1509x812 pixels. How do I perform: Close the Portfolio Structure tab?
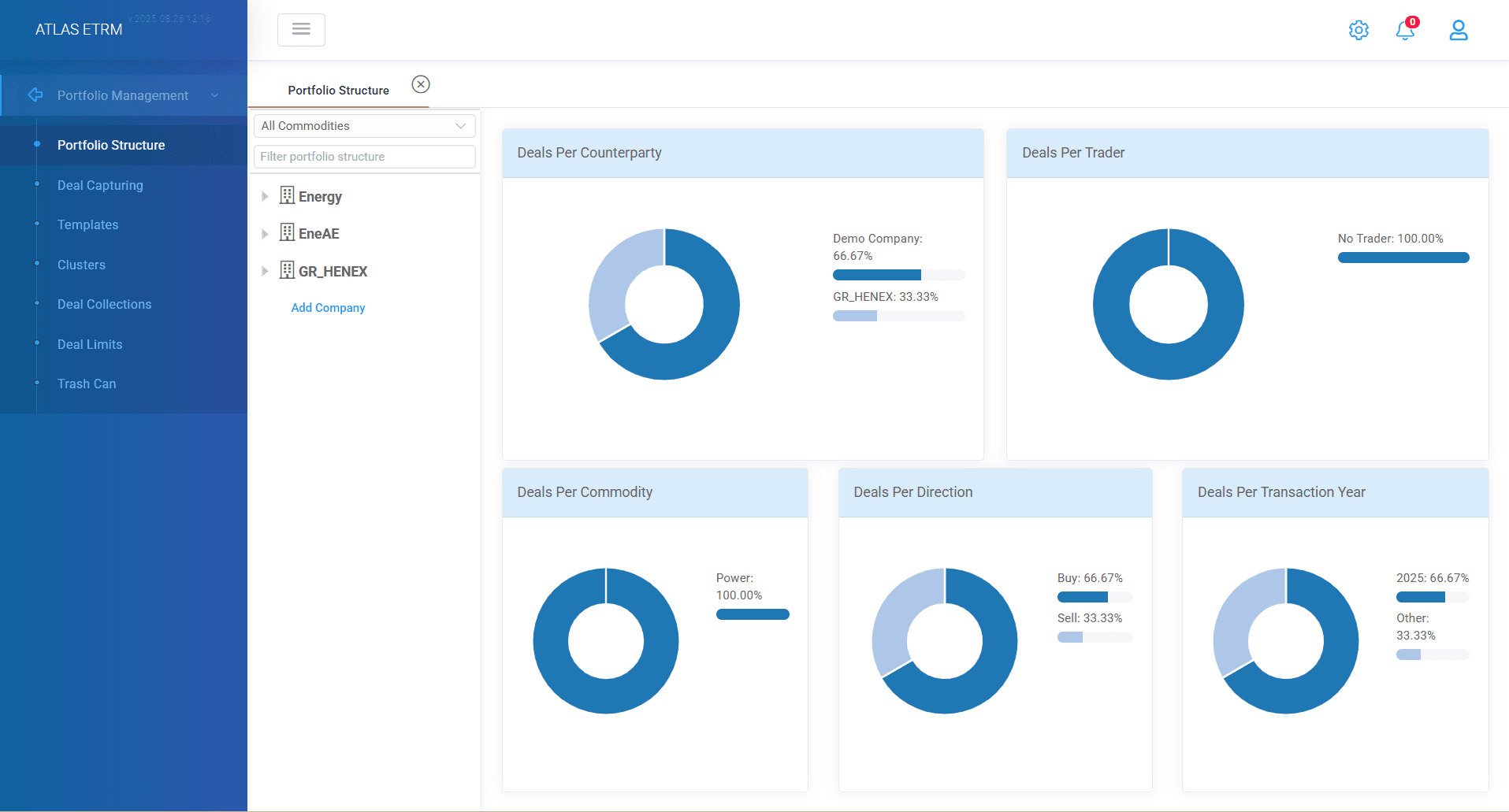tap(421, 84)
